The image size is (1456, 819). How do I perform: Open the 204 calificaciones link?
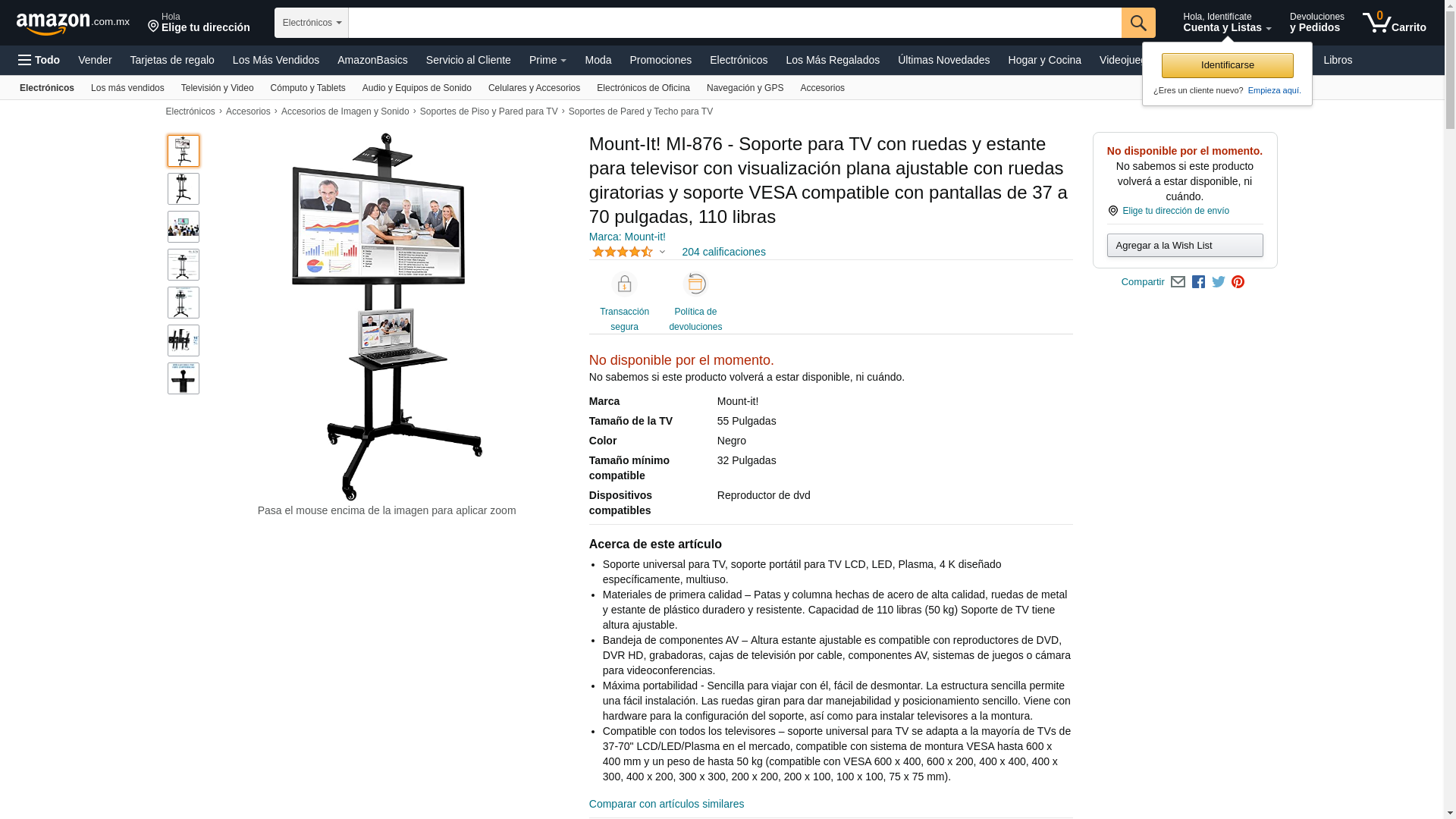click(723, 252)
